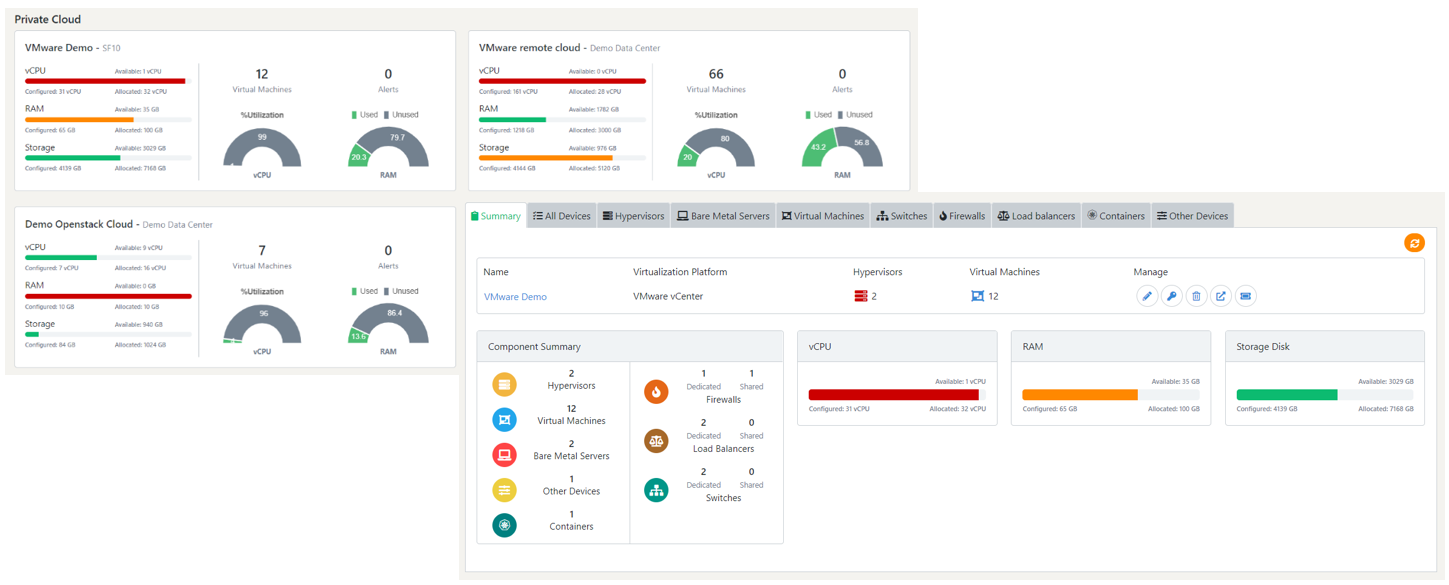Click the blue Virtual Machines component icon
This screenshot has height=585, width=1449.
(504, 420)
